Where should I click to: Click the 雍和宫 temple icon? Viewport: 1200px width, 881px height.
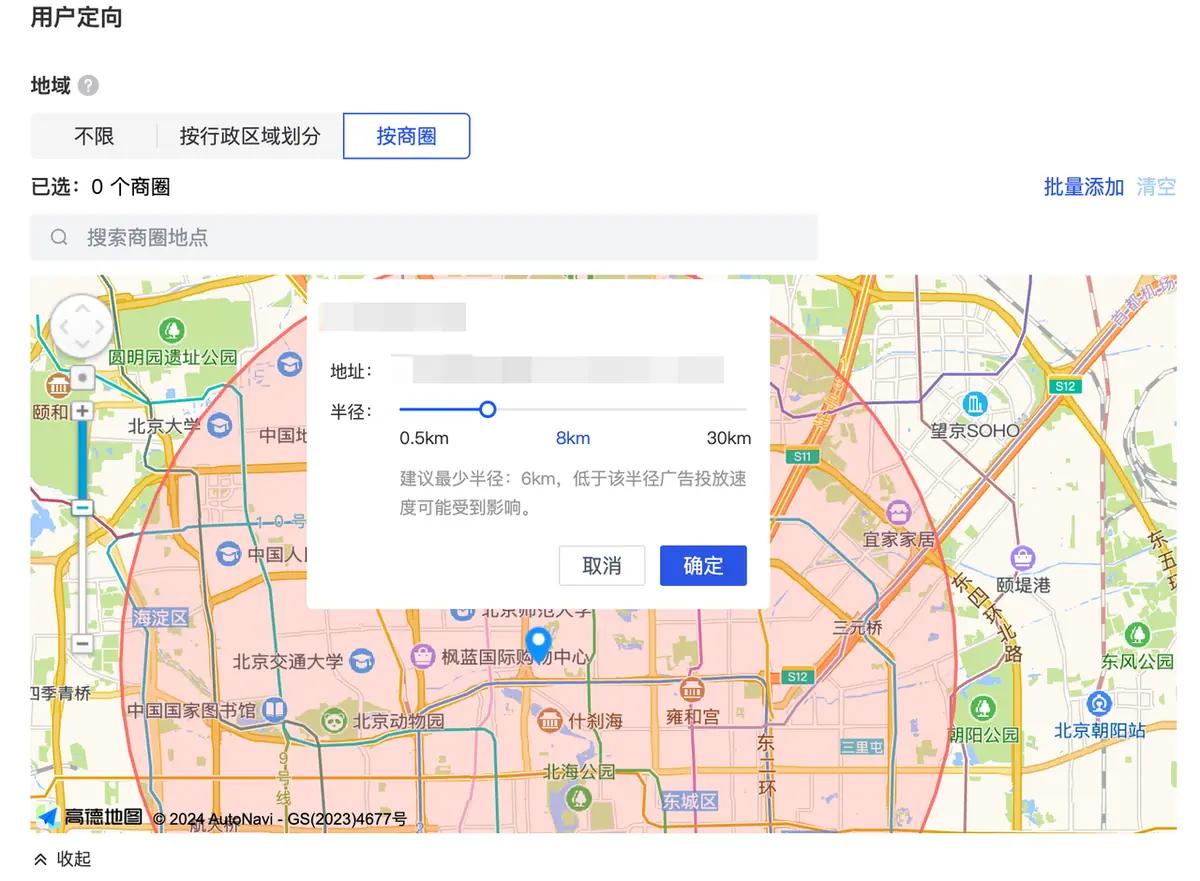point(692,689)
